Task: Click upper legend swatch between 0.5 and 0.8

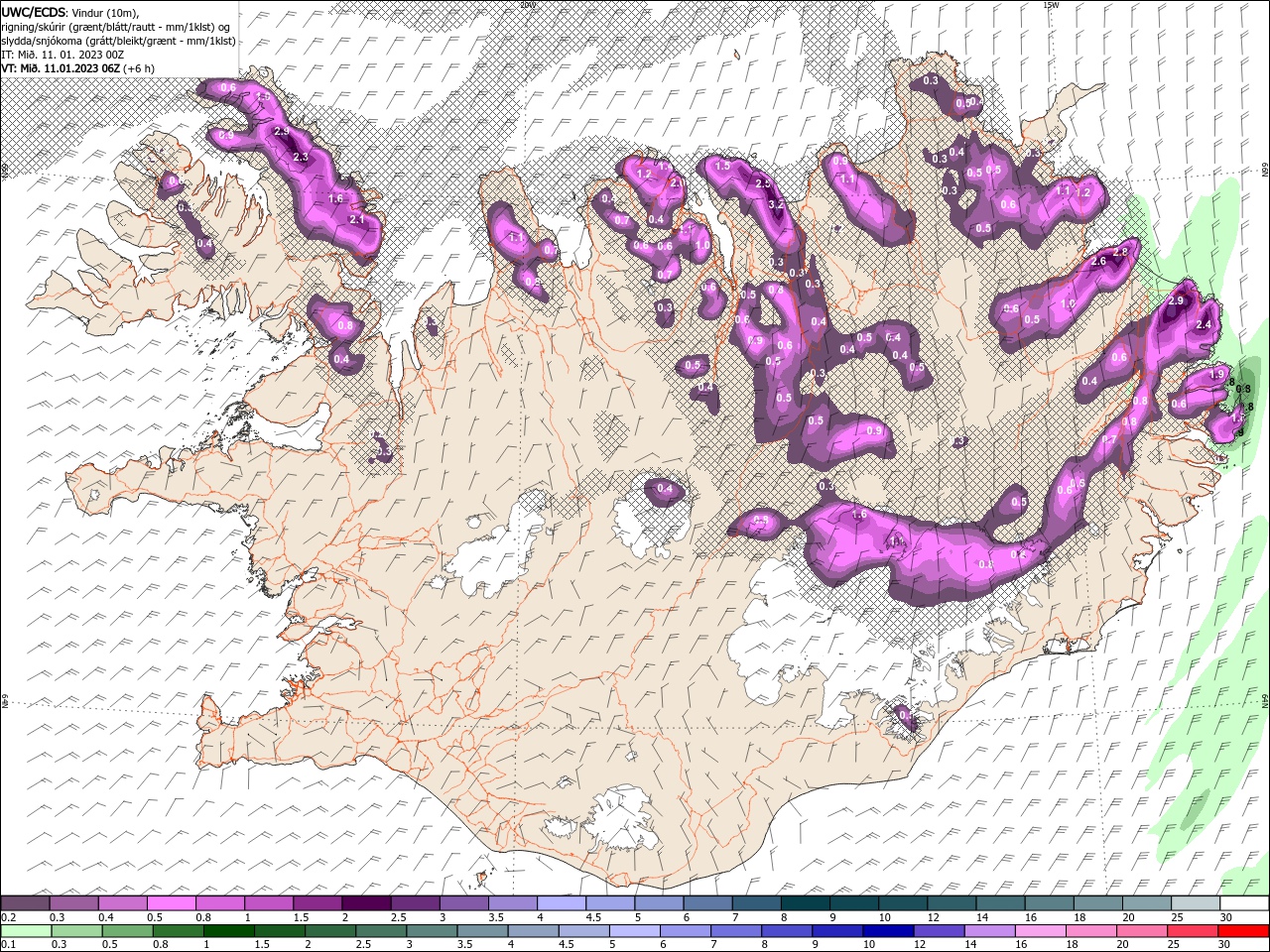Action: (171, 903)
